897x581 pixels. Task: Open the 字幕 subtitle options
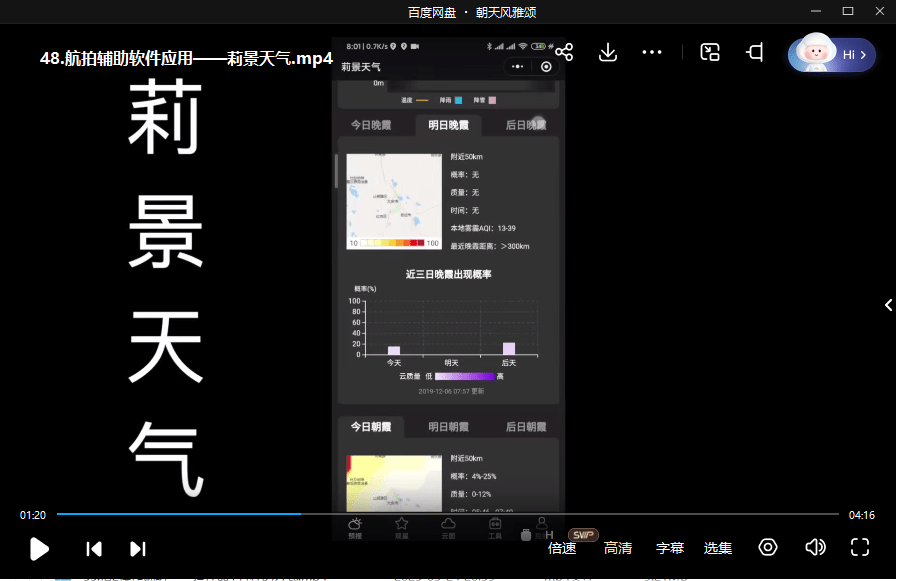coord(670,548)
